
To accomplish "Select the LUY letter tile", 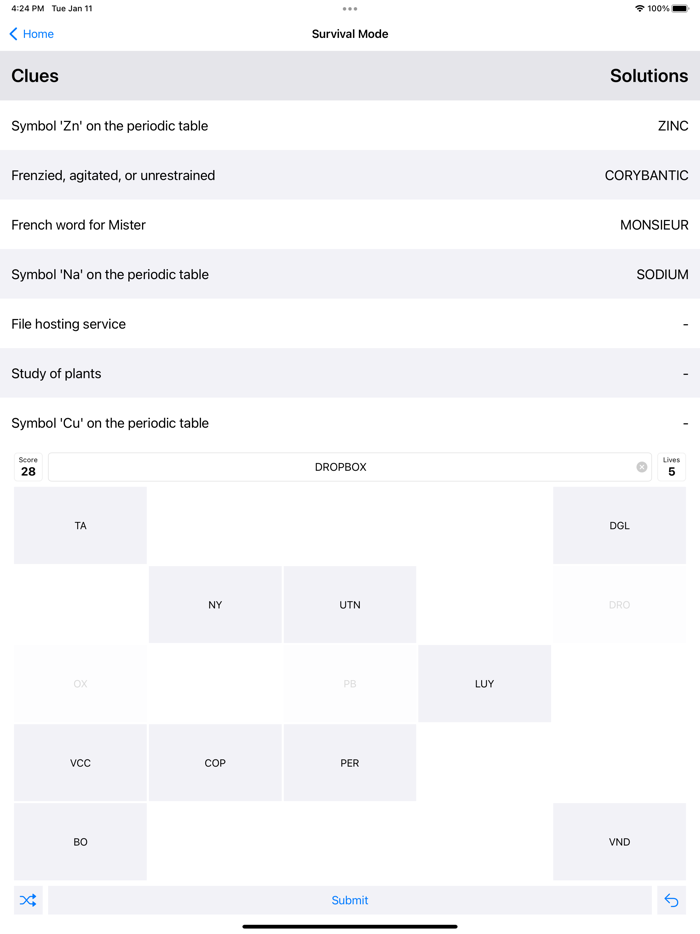I will coord(484,683).
